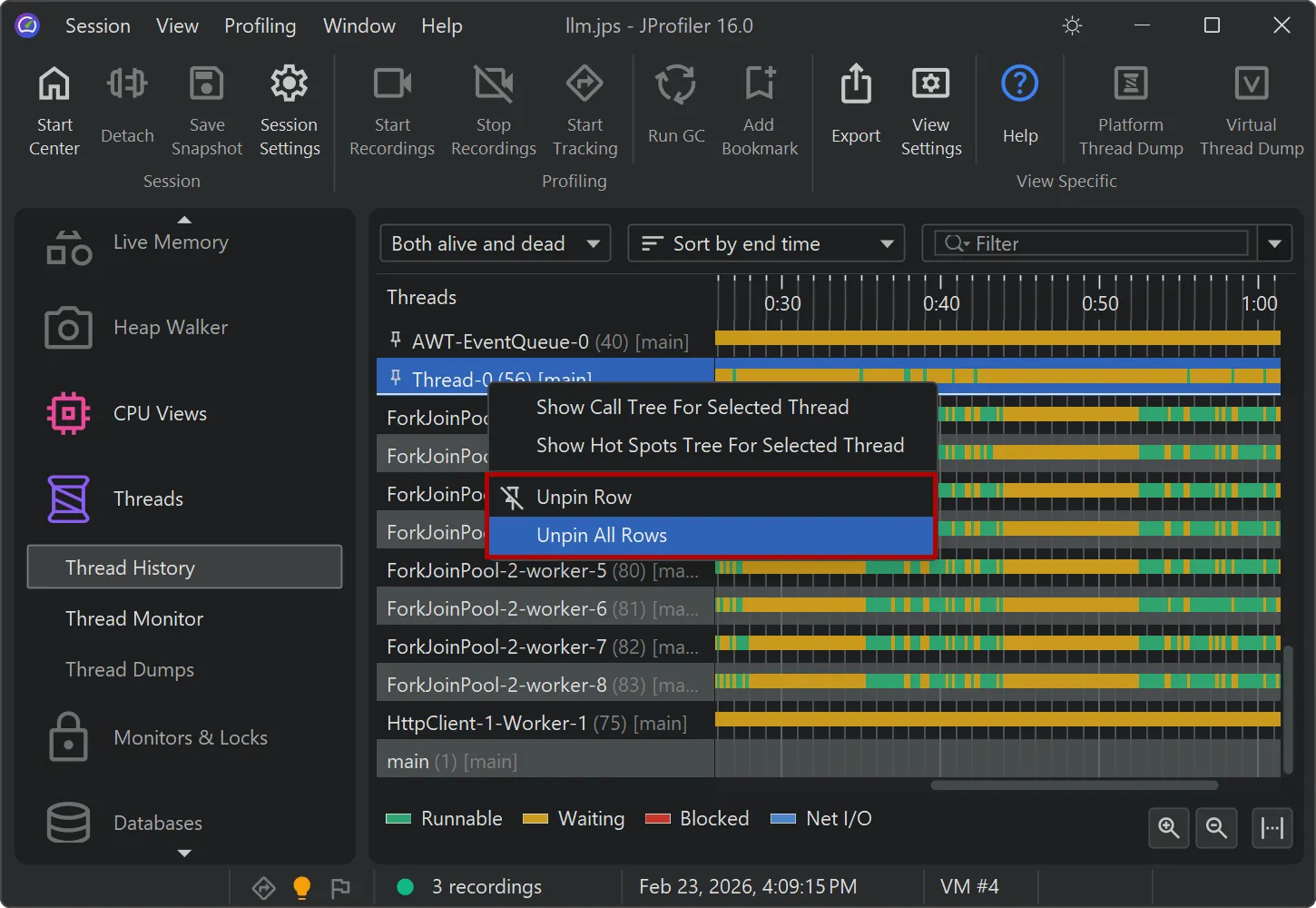Stop recordings in the Profiling toolbar
This screenshot has width=1316, height=908.
[493, 109]
